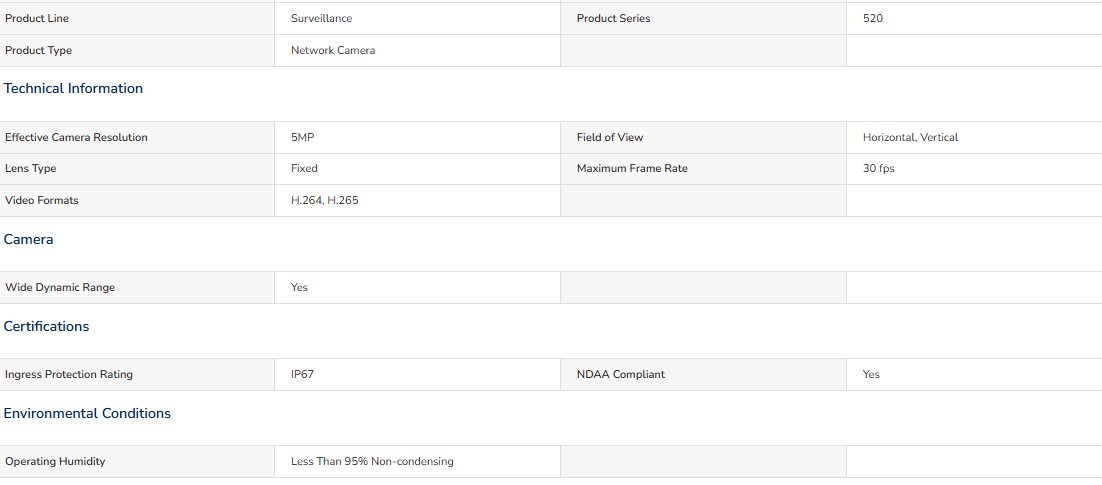
Task: Select the Surveillance value cell
Action: (417, 18)
